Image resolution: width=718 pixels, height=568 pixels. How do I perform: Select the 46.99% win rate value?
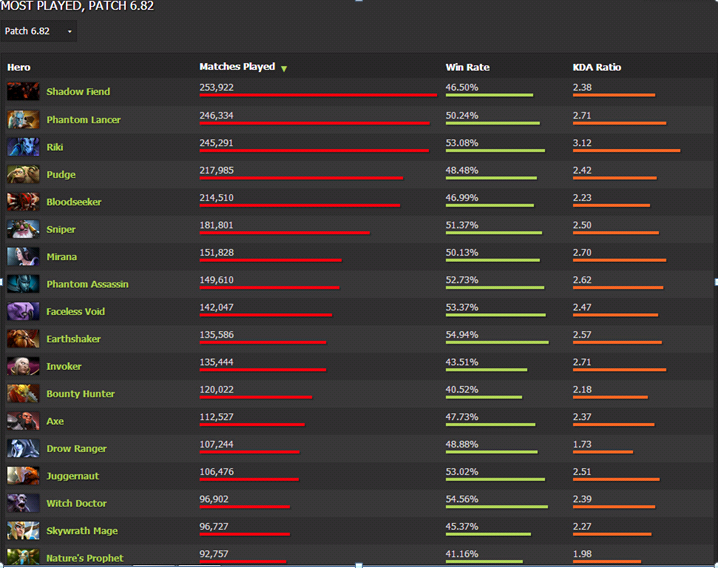(462, 198)
